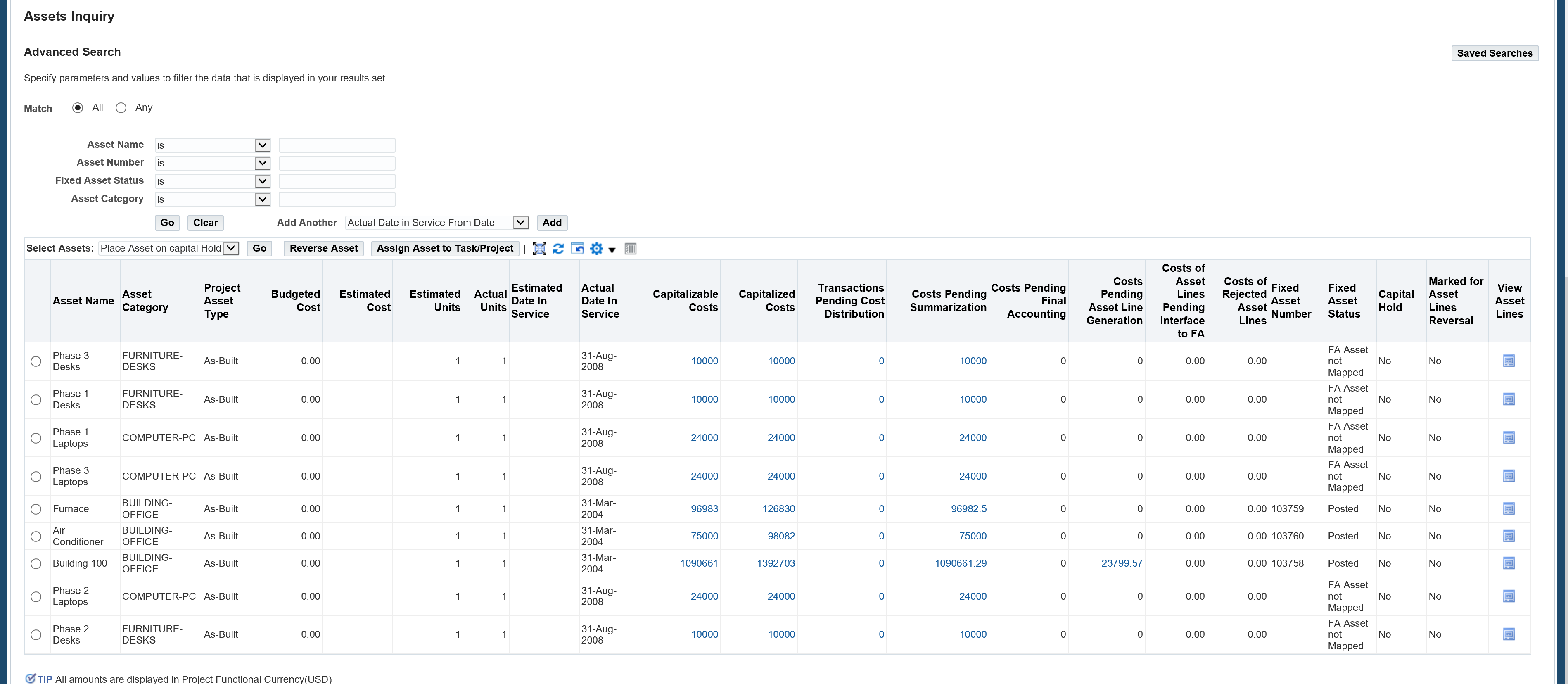
Task: Select the Phase 3 Desks row
Action: (36, 361)
